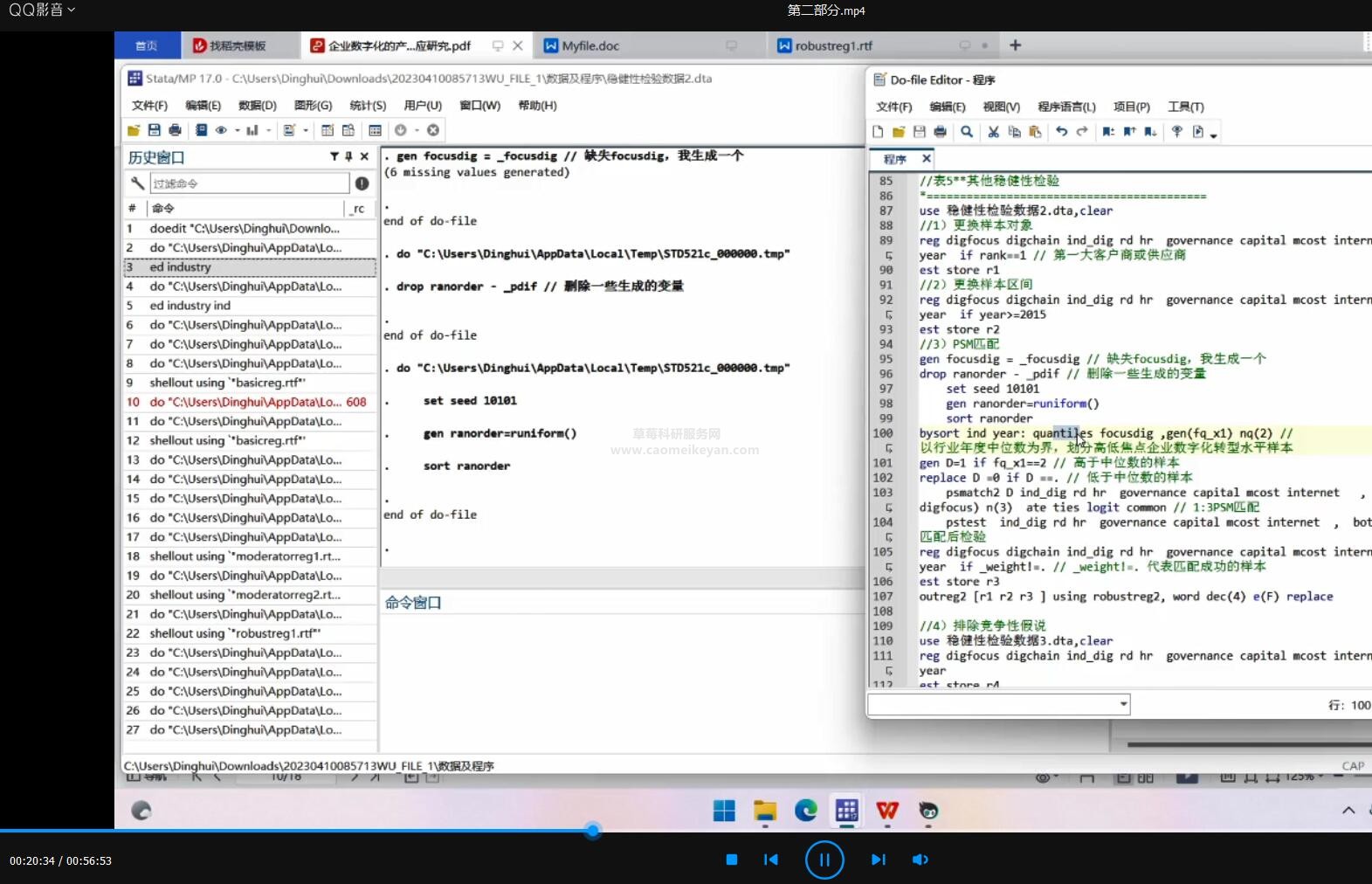Screen dimensions: 1372x884
Task: Click Open folder icon in Do-file Editor toolbar
Action: click(899, 131)
